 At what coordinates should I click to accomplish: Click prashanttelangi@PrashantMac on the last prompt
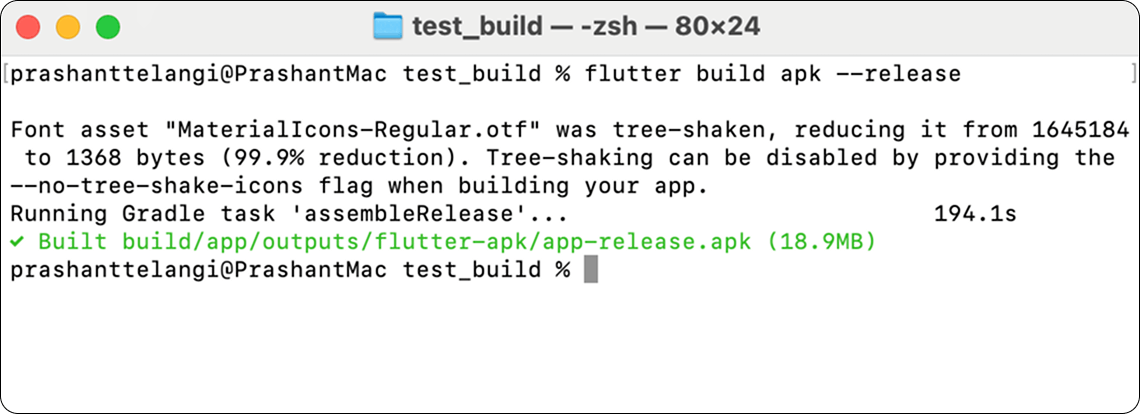200,270
